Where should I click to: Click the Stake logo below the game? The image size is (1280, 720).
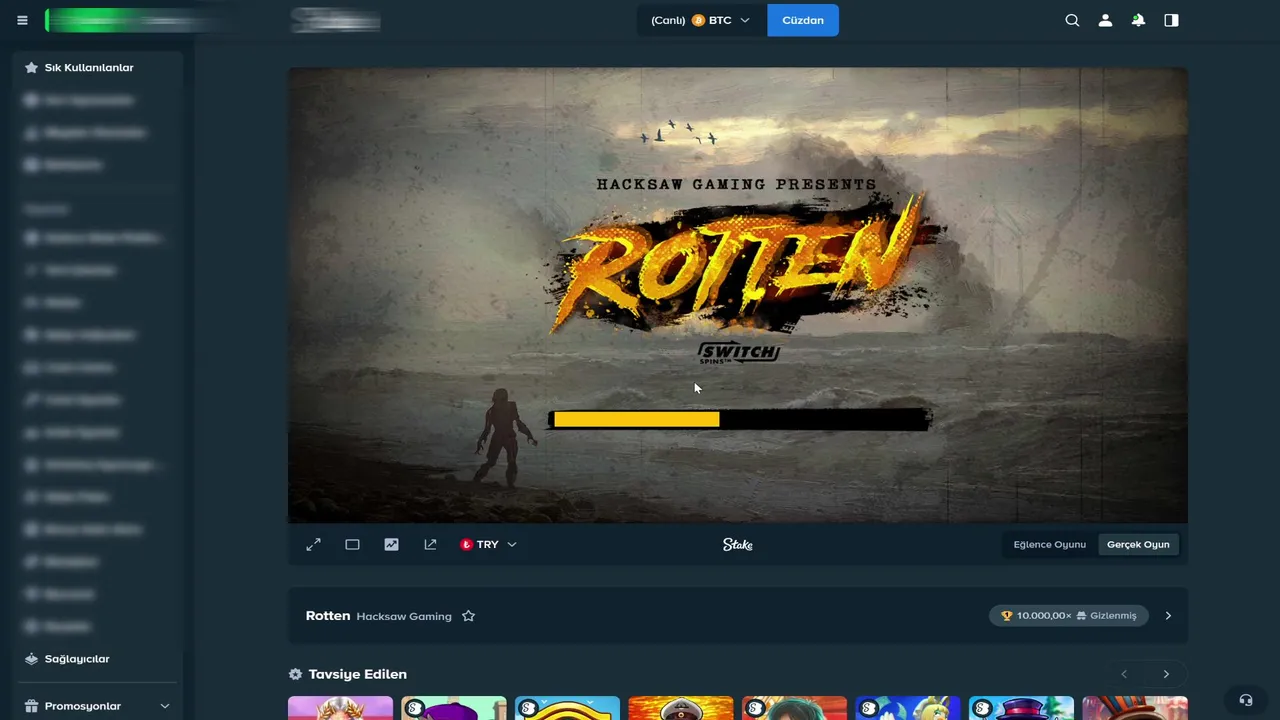click(x=738, y=544)
